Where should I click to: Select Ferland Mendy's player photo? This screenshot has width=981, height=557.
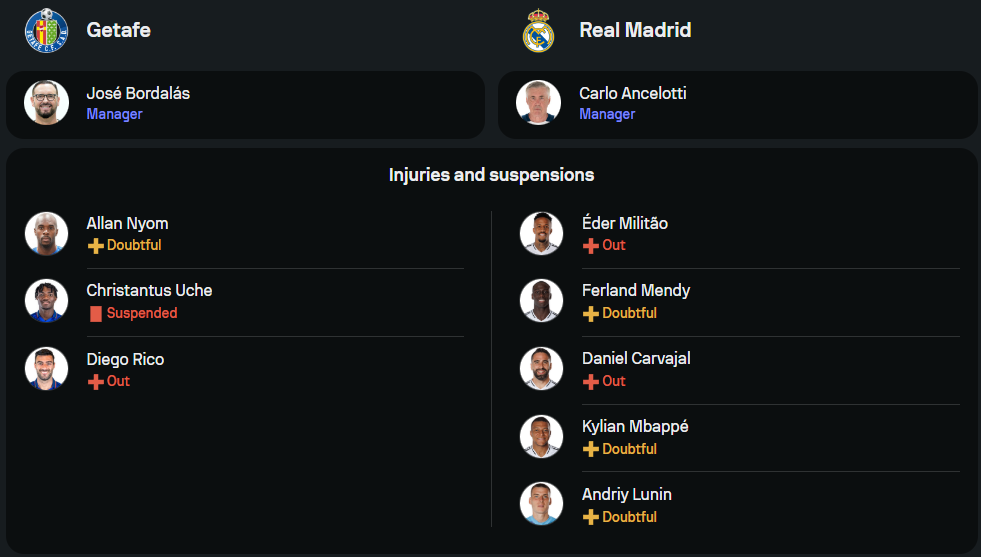[542, 301]
